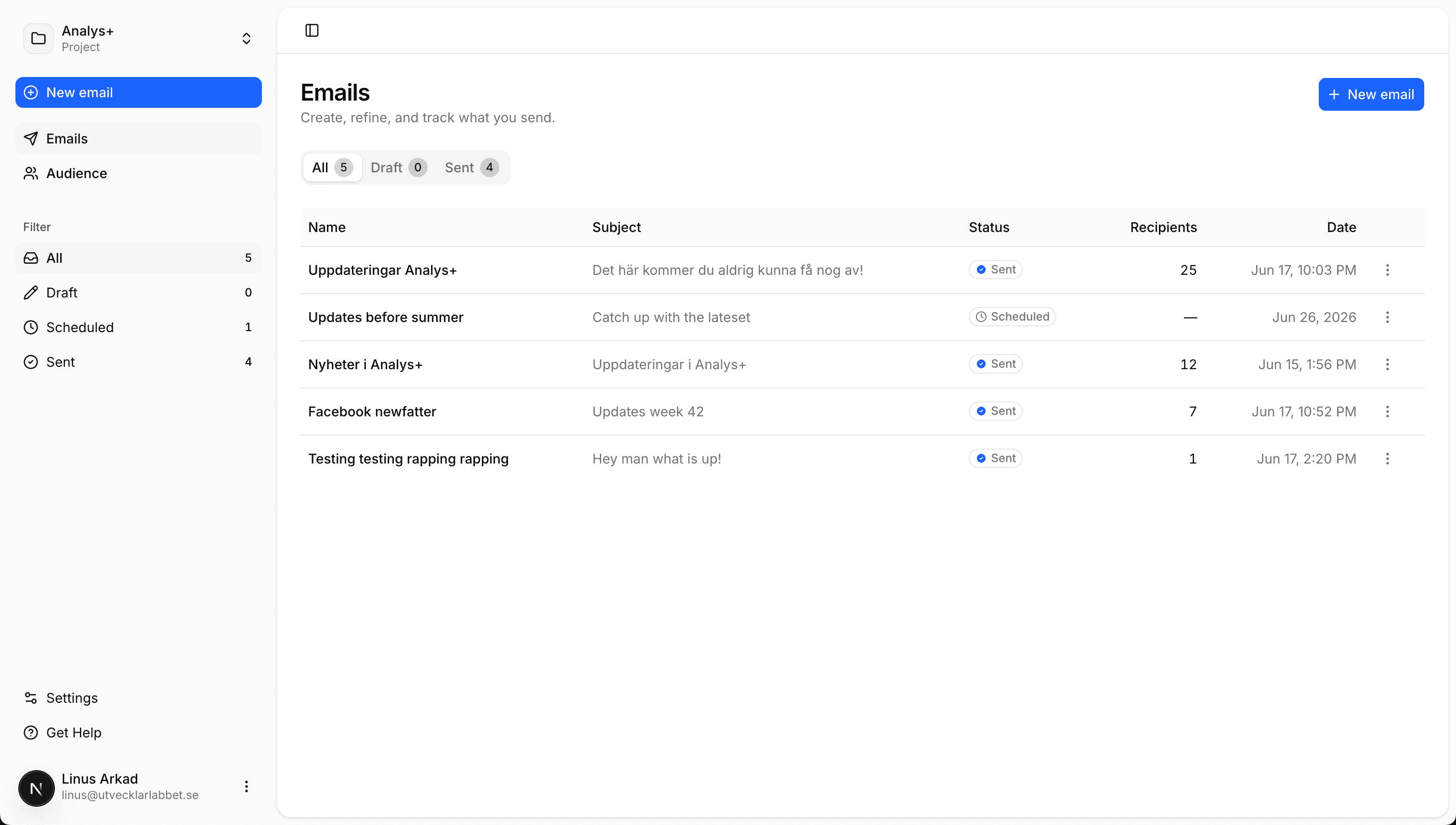Viewport: 1456px width, 825px height.
Task: Click the Subject column header
Action: pos(616,227)
